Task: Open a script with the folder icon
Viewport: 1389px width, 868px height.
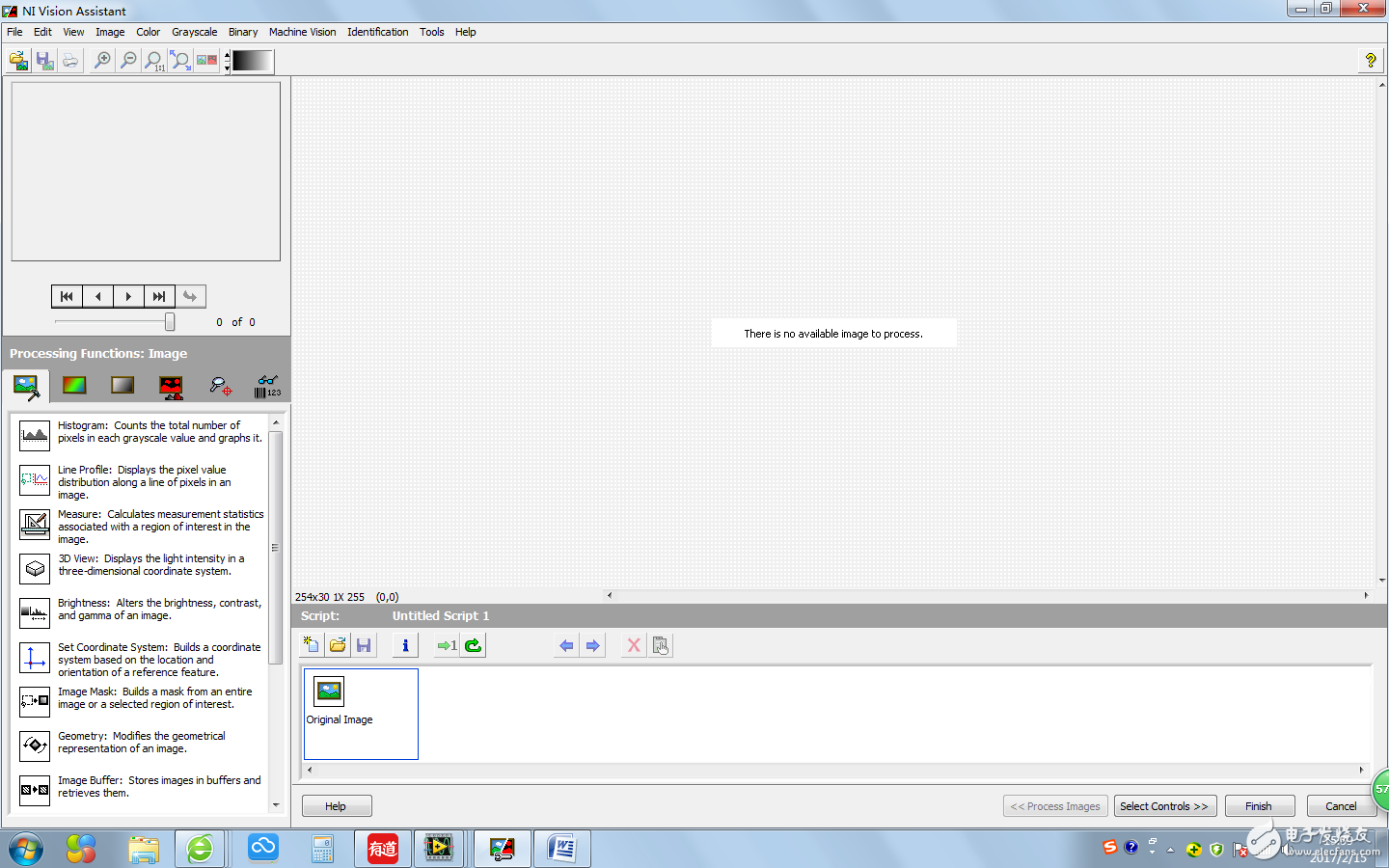Action: [x=338, y=645]
